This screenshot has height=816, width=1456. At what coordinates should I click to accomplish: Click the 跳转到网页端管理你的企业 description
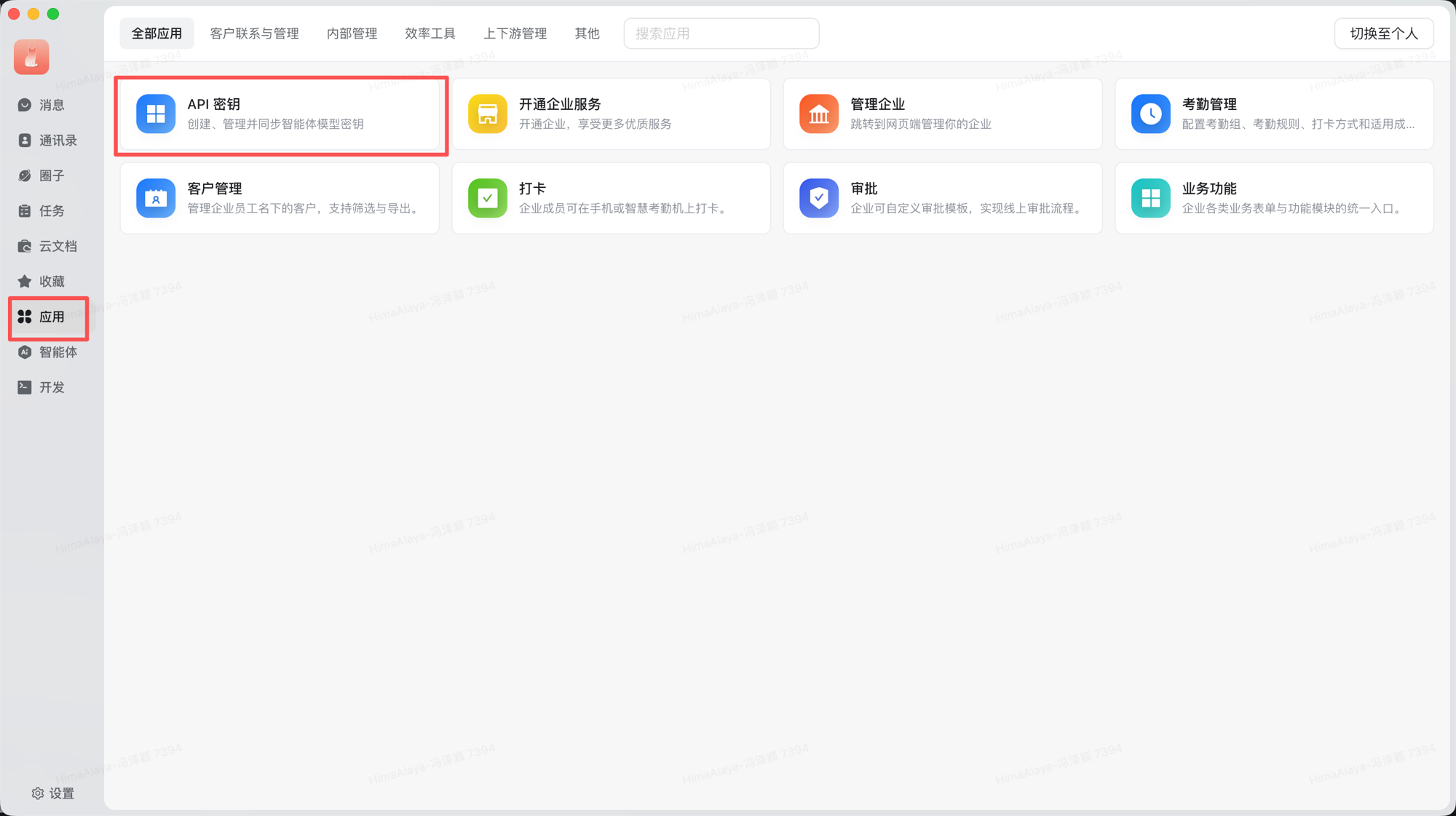(920, 124)
